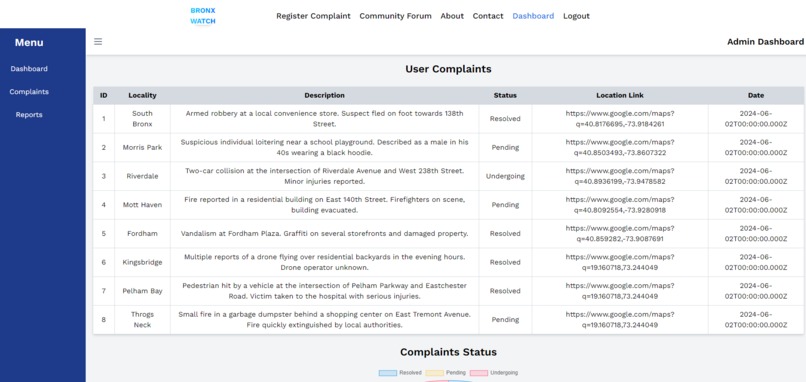Screen dimensions: 806x382
Task: Click the Locality column header
Action: click(142, 95)
